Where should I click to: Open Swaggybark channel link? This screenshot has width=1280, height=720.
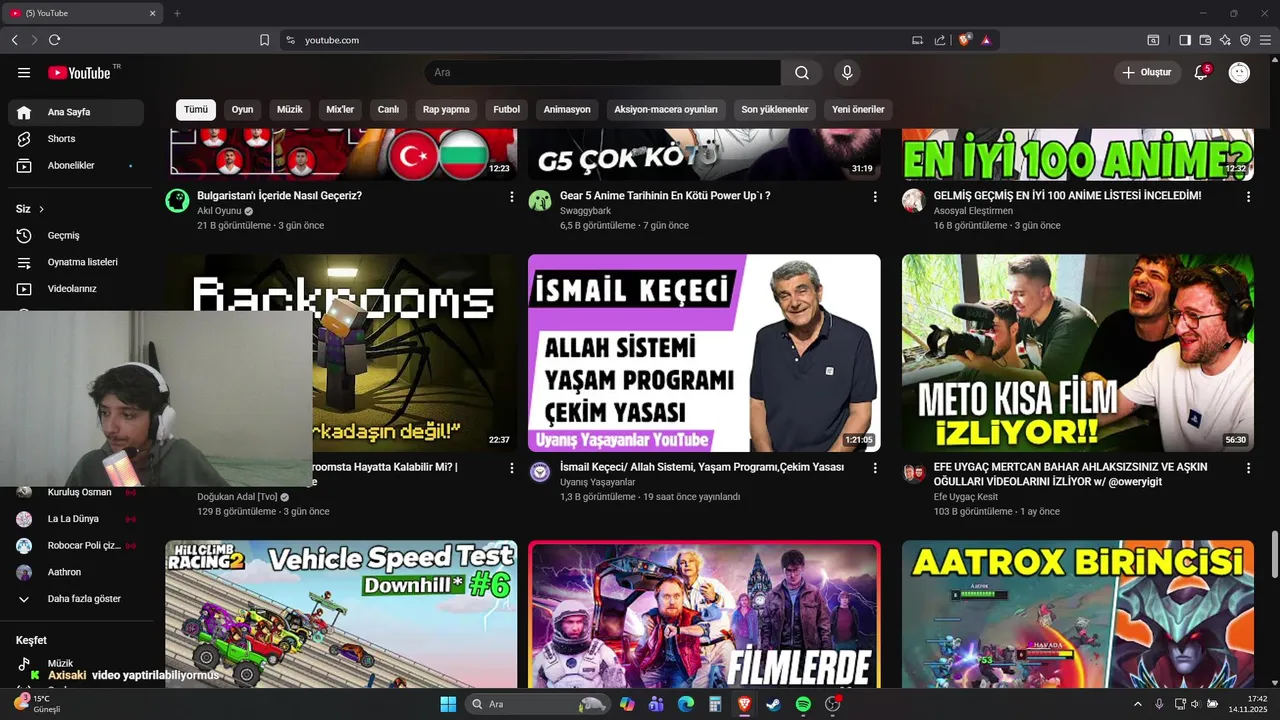(x=585, y=211)
